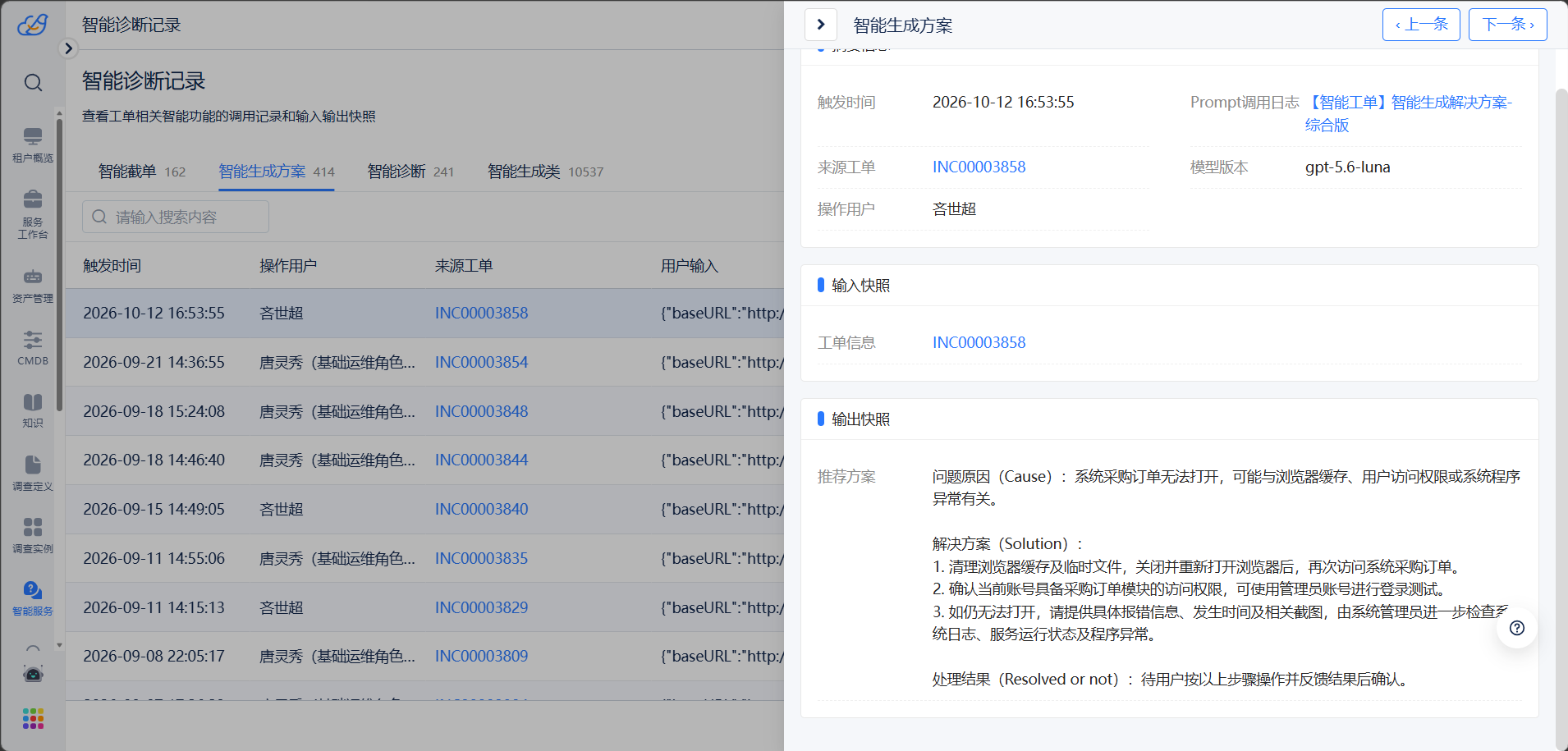Click the help question mark floating button

pyautogui.click(x=1517, y=628)
